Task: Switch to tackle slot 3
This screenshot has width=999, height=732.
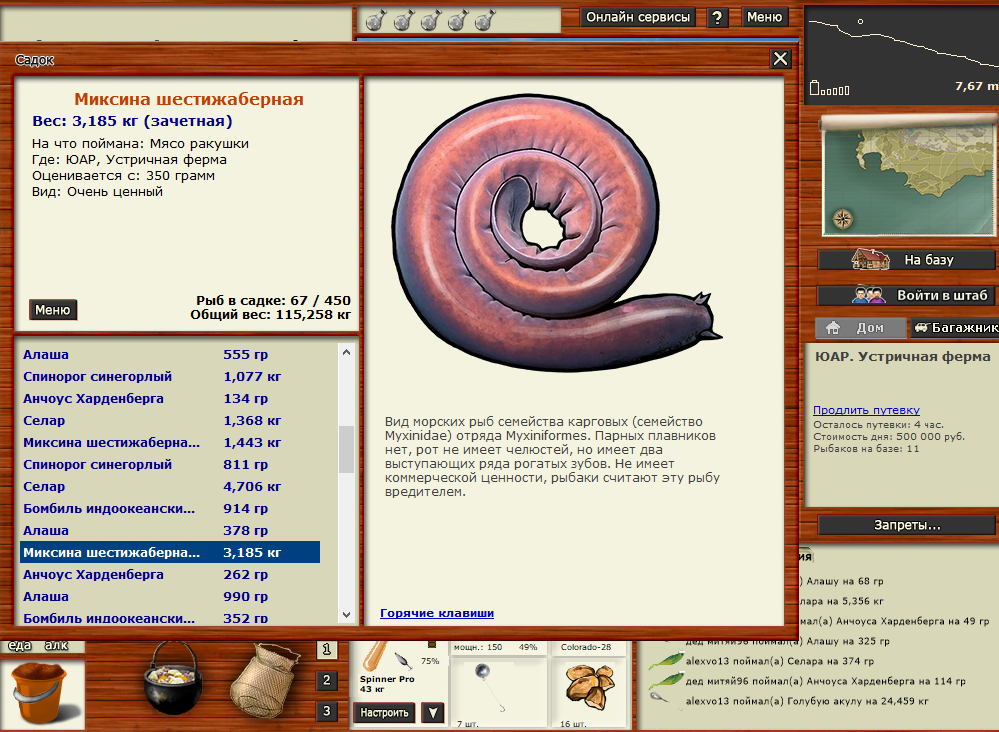Action: pos(326,711)
